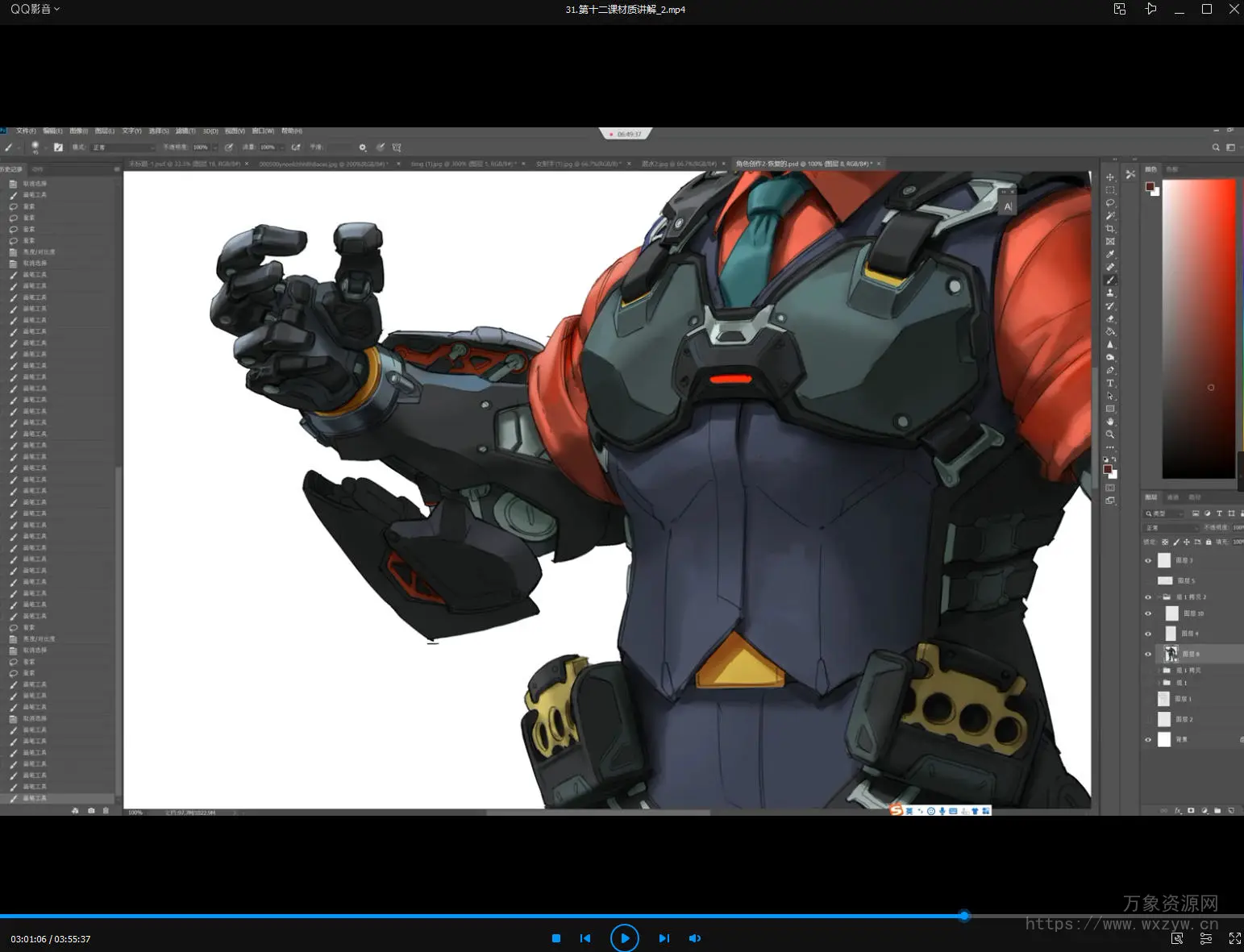
Task: Click the red color picker field
Action: click(x=1198, y=328)
